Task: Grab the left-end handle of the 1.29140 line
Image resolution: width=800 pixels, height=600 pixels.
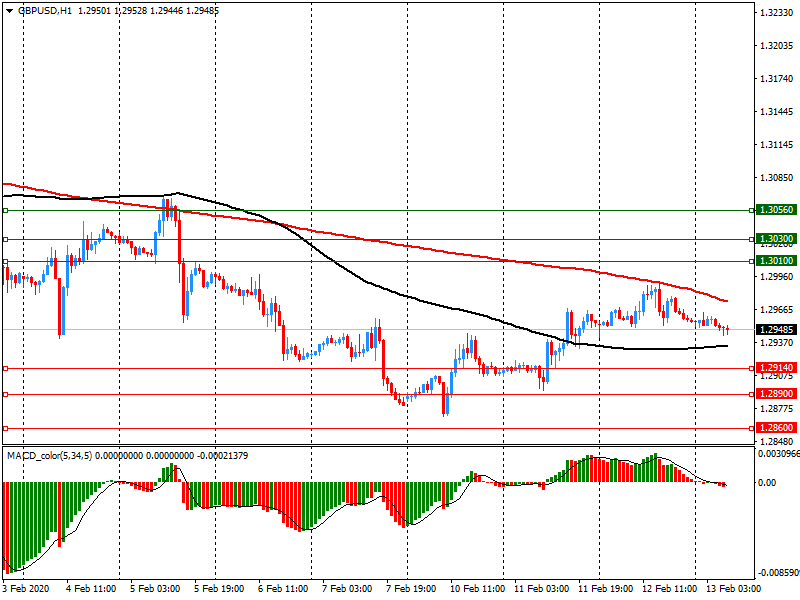Action: (x=6, y=368)
